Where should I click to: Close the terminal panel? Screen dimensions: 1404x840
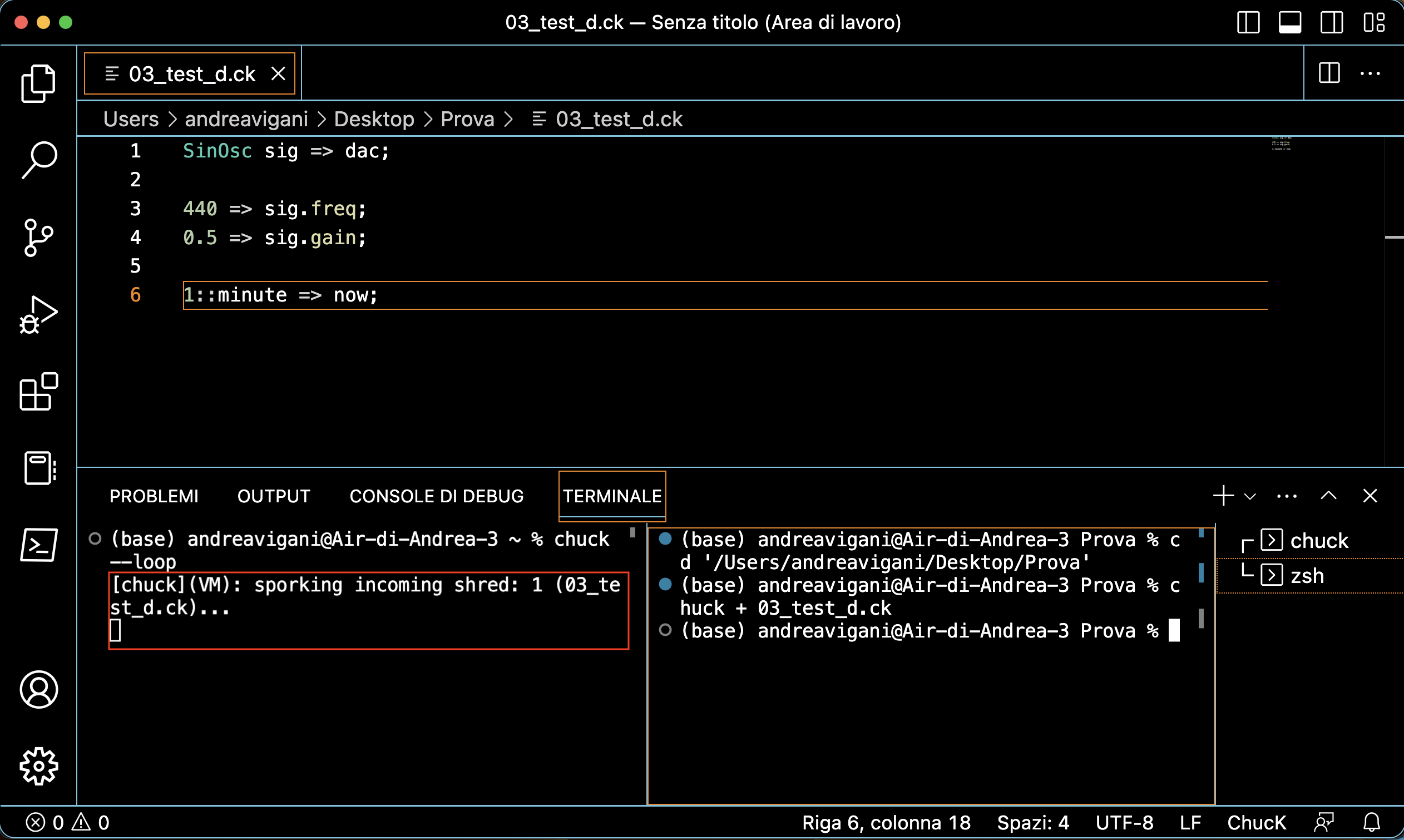1370,496
